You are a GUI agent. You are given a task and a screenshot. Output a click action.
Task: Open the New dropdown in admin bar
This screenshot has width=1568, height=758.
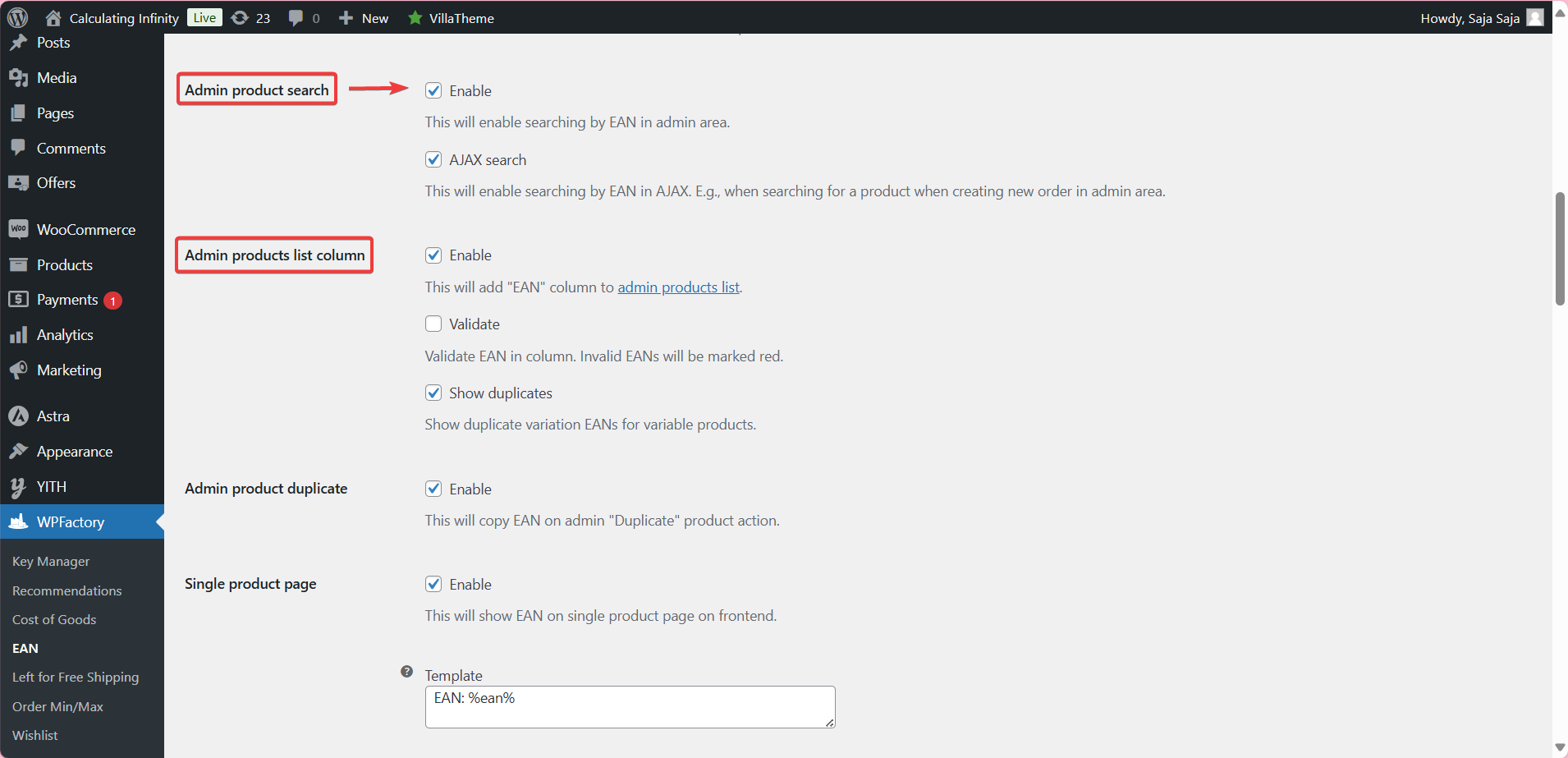pos(363,17)
